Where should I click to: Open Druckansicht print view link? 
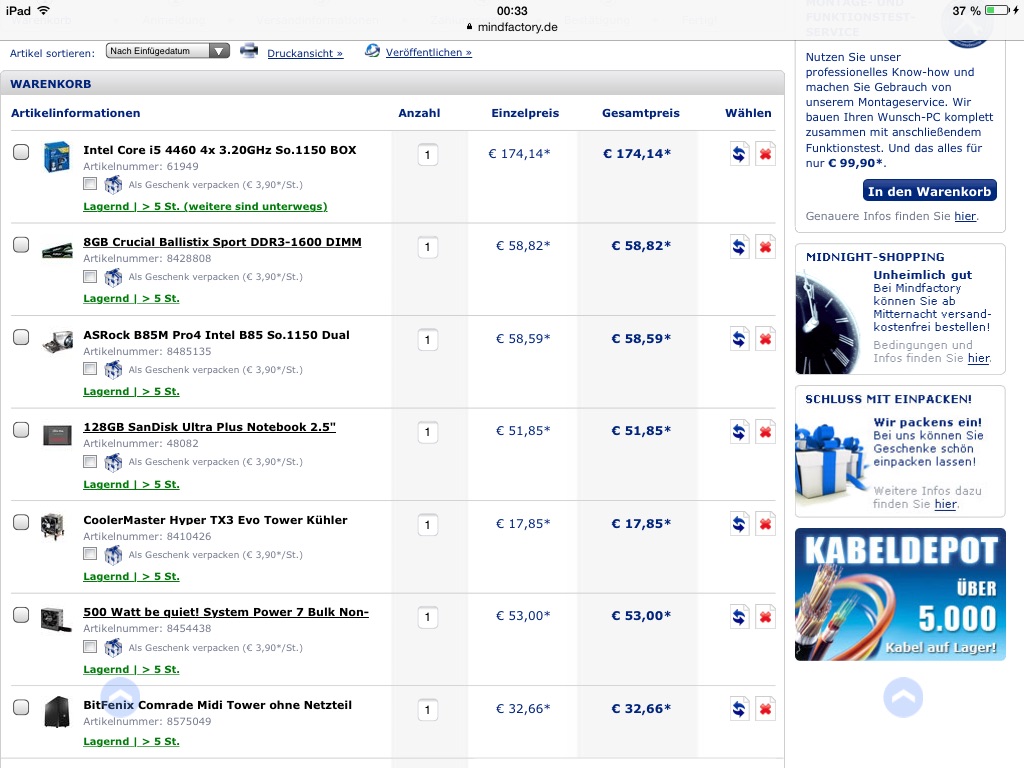[x=305, y=54]
